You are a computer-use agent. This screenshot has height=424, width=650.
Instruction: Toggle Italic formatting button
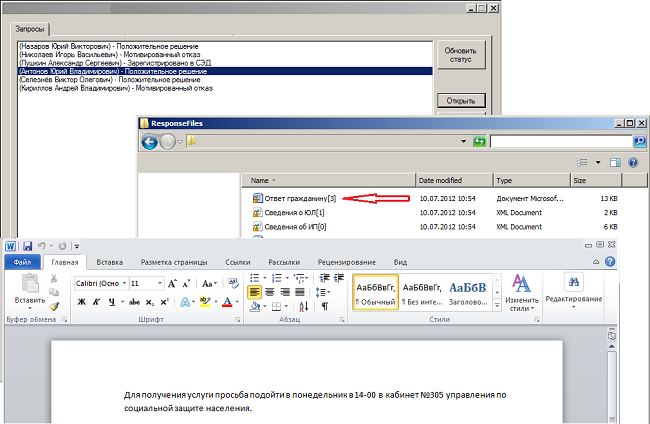(96, 302)
